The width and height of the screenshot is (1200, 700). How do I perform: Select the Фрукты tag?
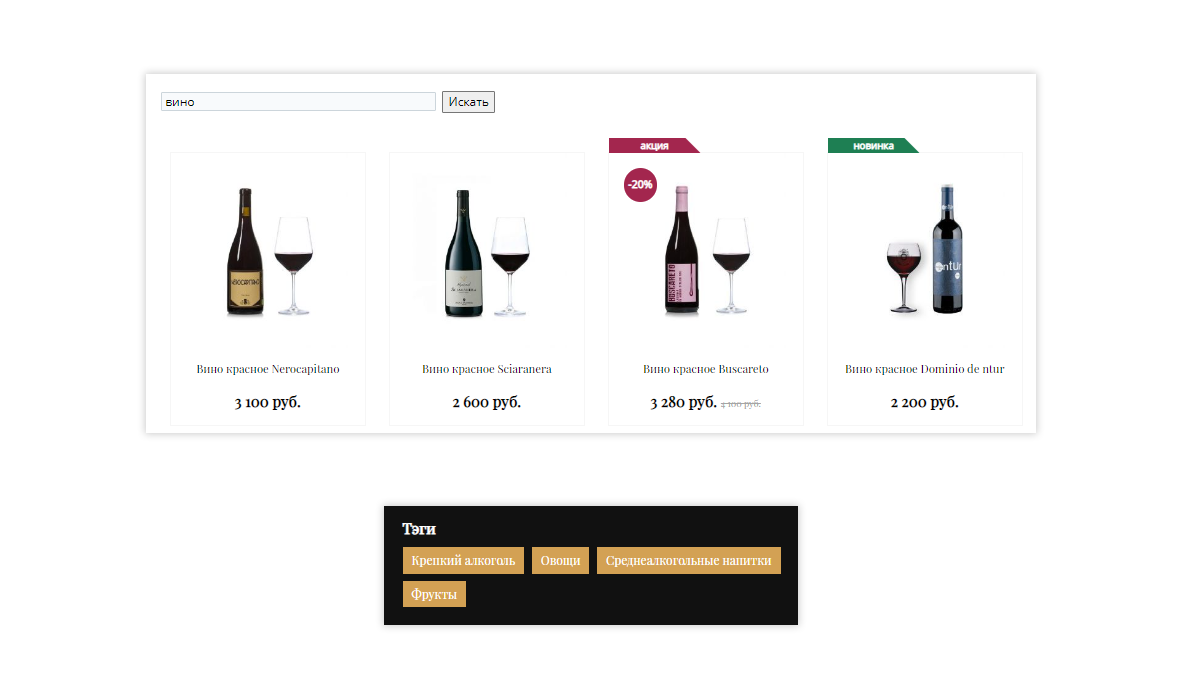pyautogui.click(x=434, y=594)
